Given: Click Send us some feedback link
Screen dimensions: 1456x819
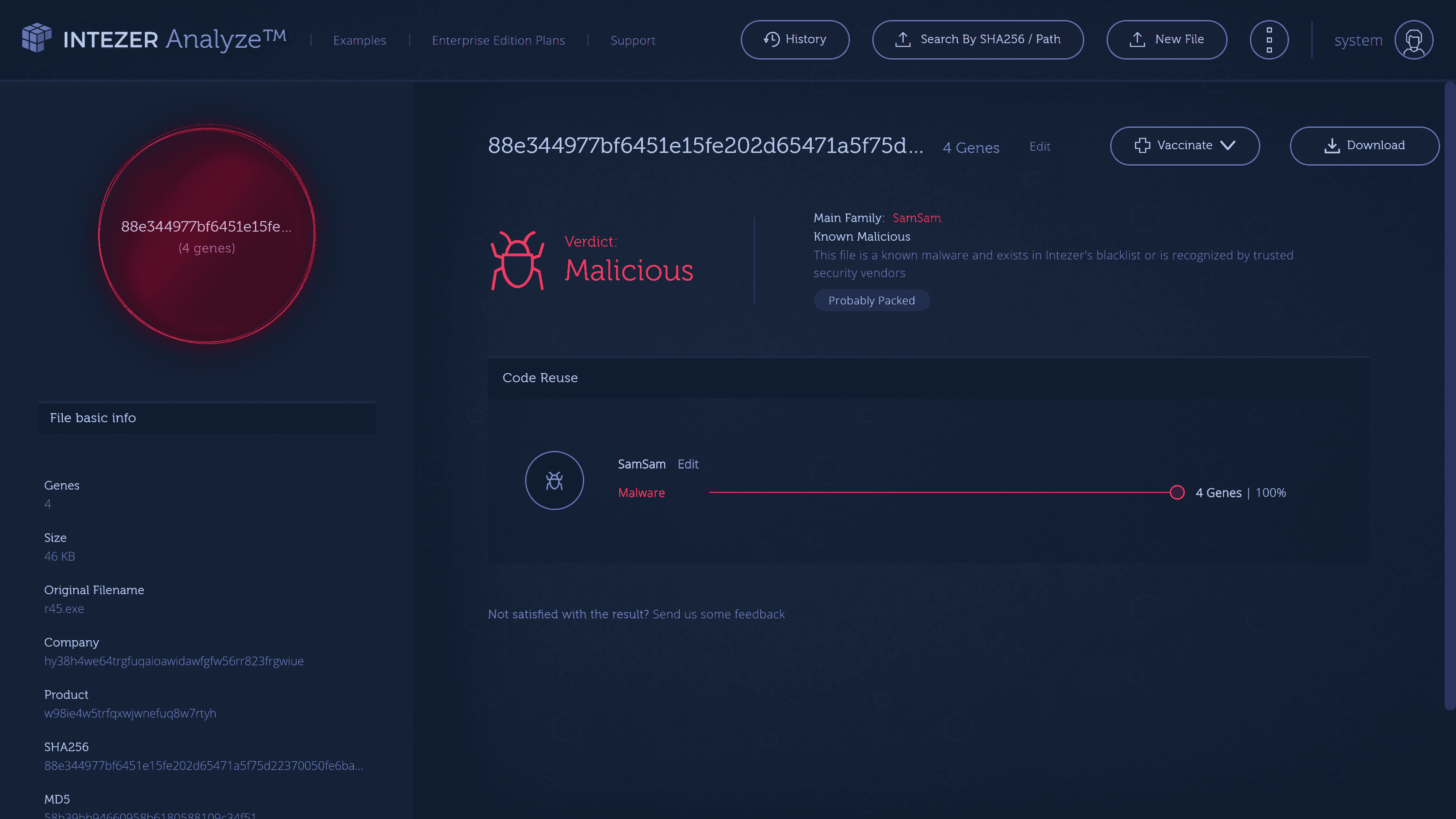Looking at the screenshot, I should click(x=718, y=614).
